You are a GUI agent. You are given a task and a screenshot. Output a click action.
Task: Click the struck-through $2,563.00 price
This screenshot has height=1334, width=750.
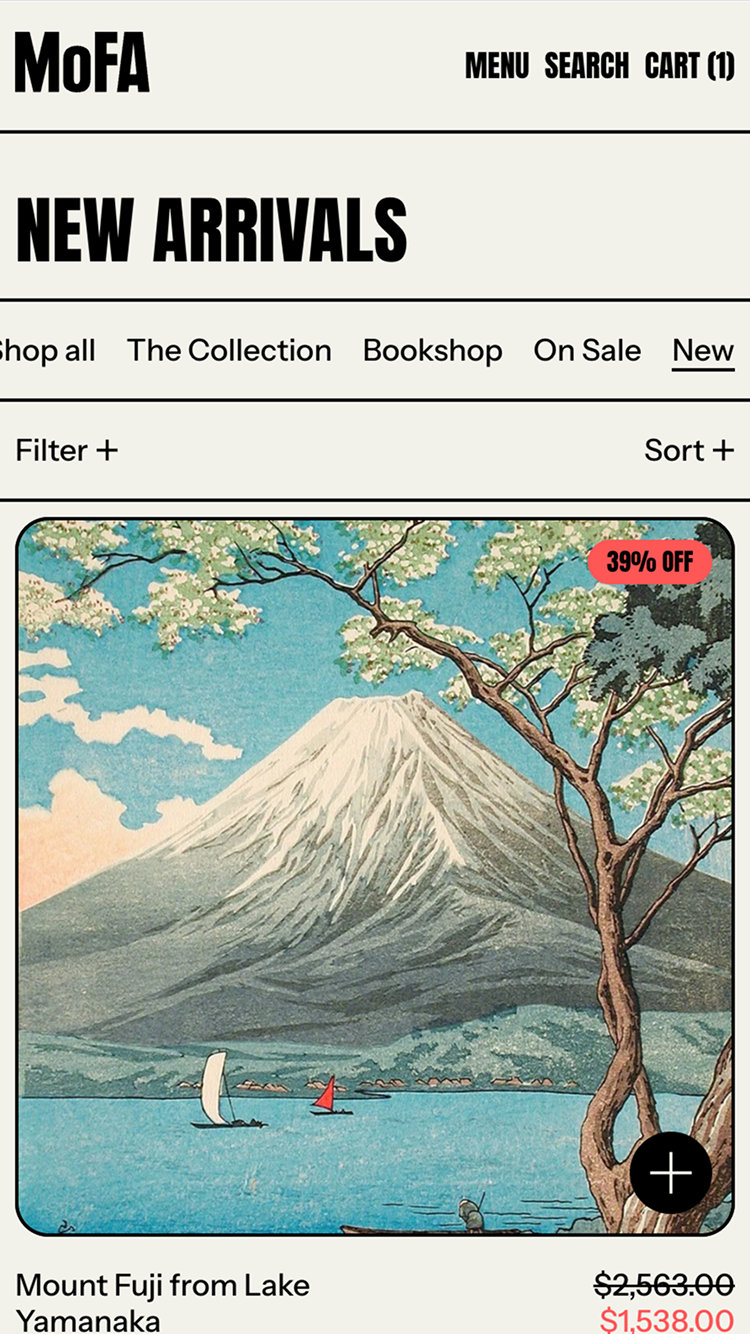(664, 1284)
